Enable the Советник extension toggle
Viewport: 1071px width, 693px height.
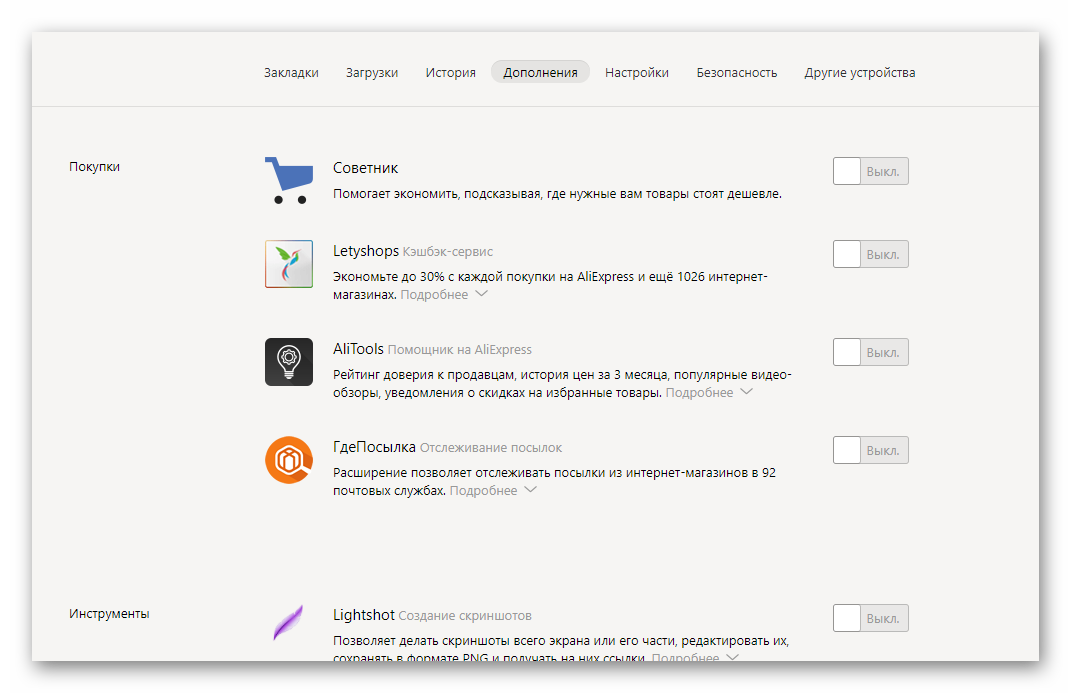(870, 172)
